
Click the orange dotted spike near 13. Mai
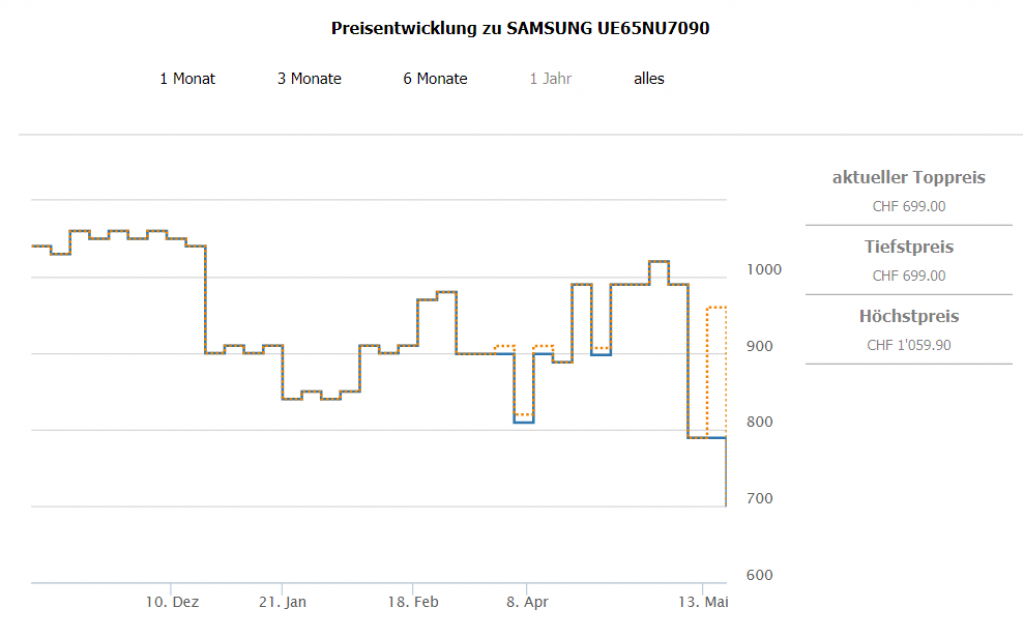(716, 308)
